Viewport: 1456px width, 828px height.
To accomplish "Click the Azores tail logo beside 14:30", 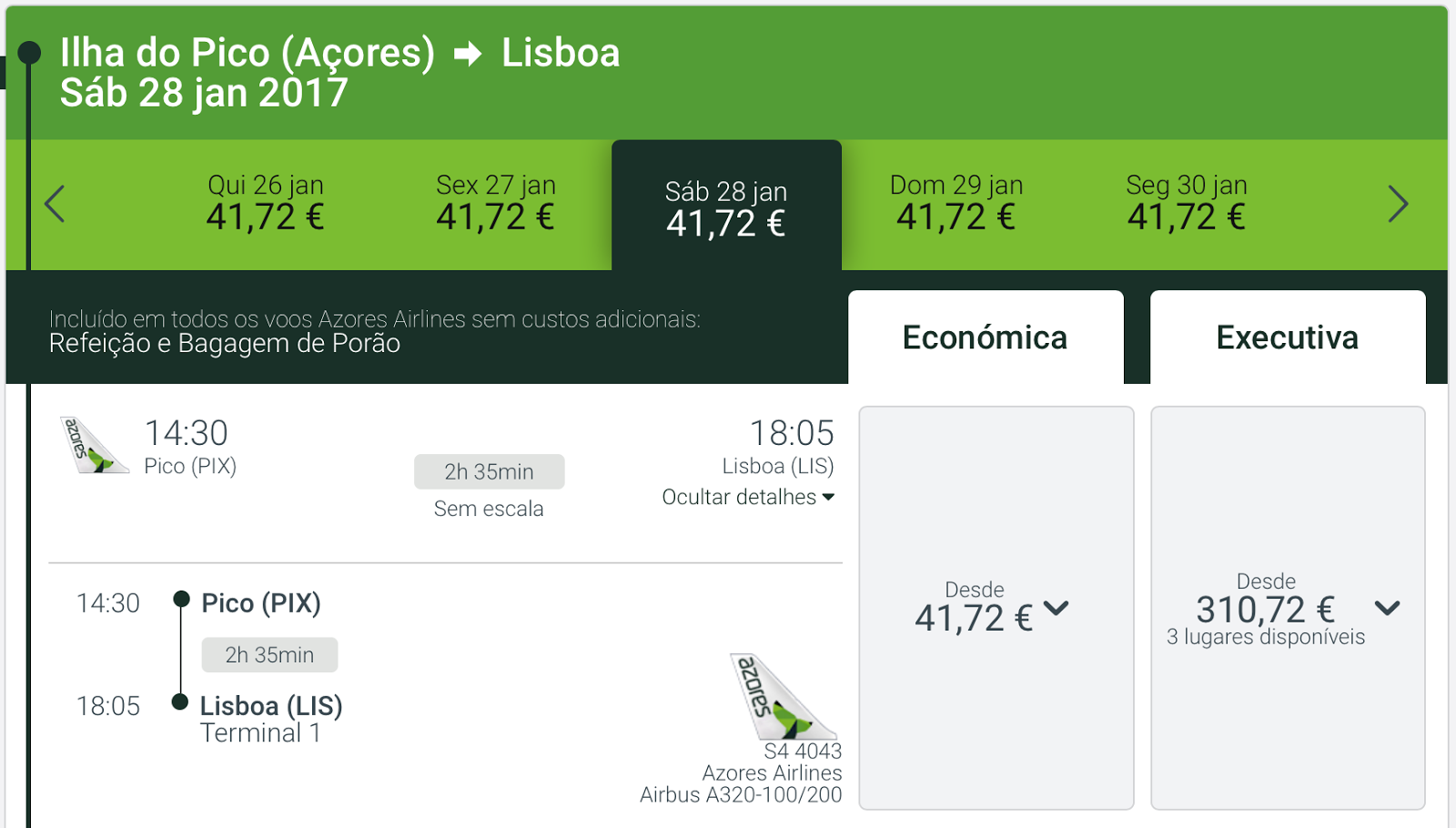I will 94,445.
